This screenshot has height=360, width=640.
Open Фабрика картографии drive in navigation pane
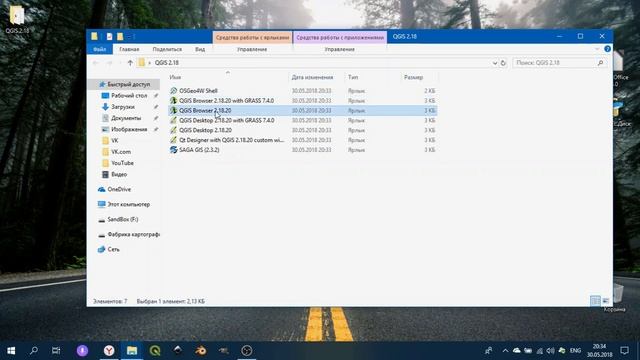coord(133,235)
